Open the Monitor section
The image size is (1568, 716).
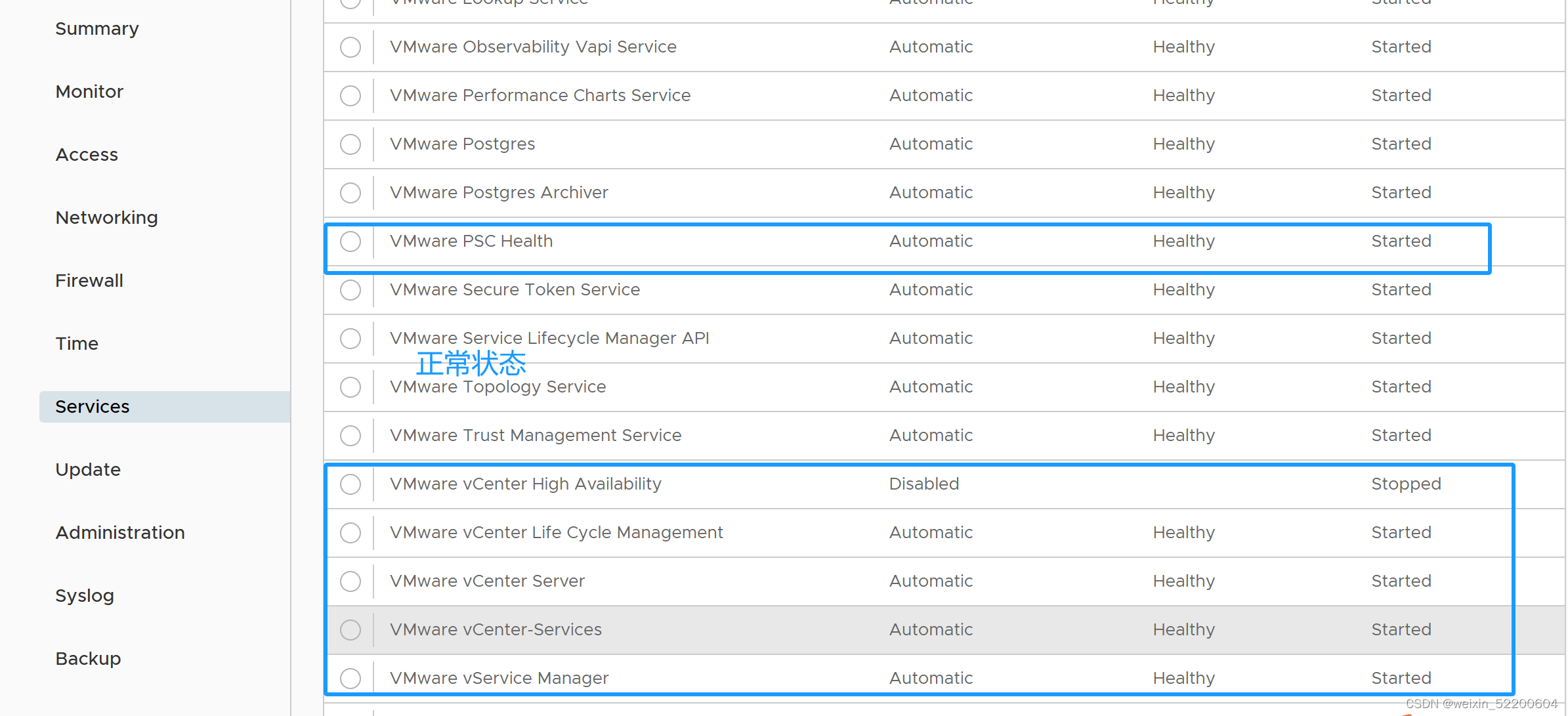(89, 92)
